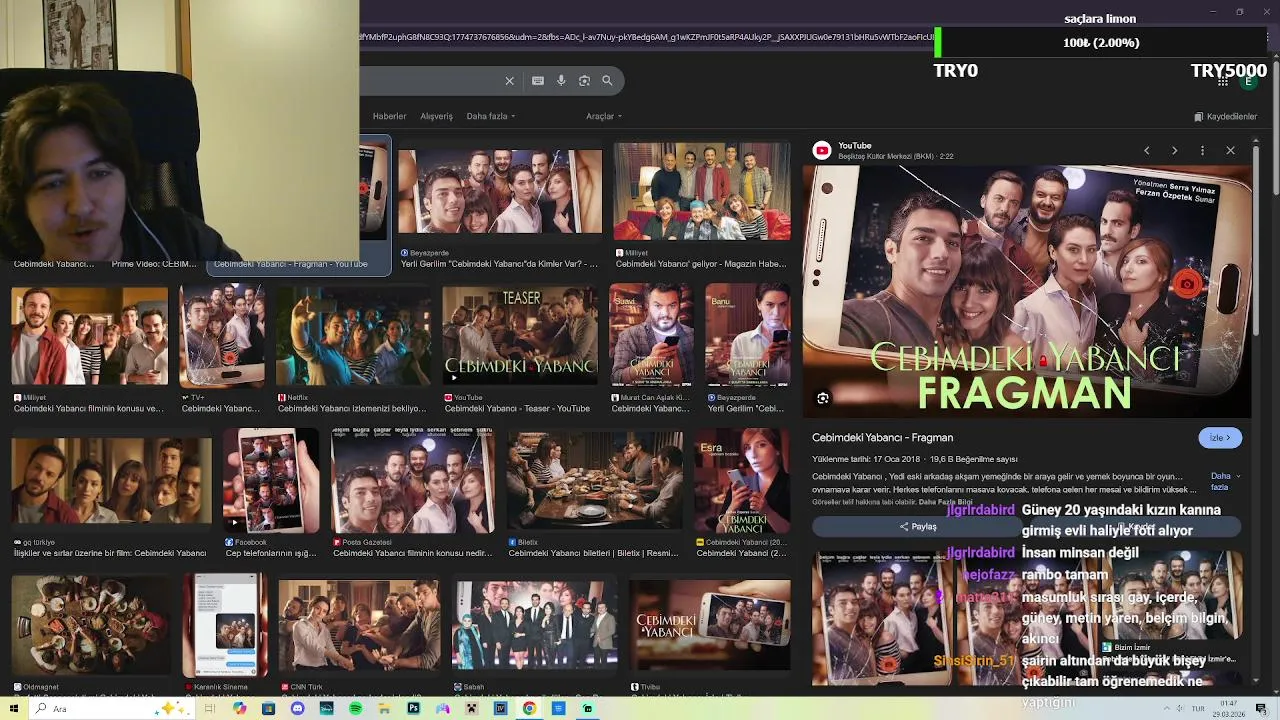Clear the search box with the X icon
The height and width of the screenshot is (720, 1280).
(509, 81)
